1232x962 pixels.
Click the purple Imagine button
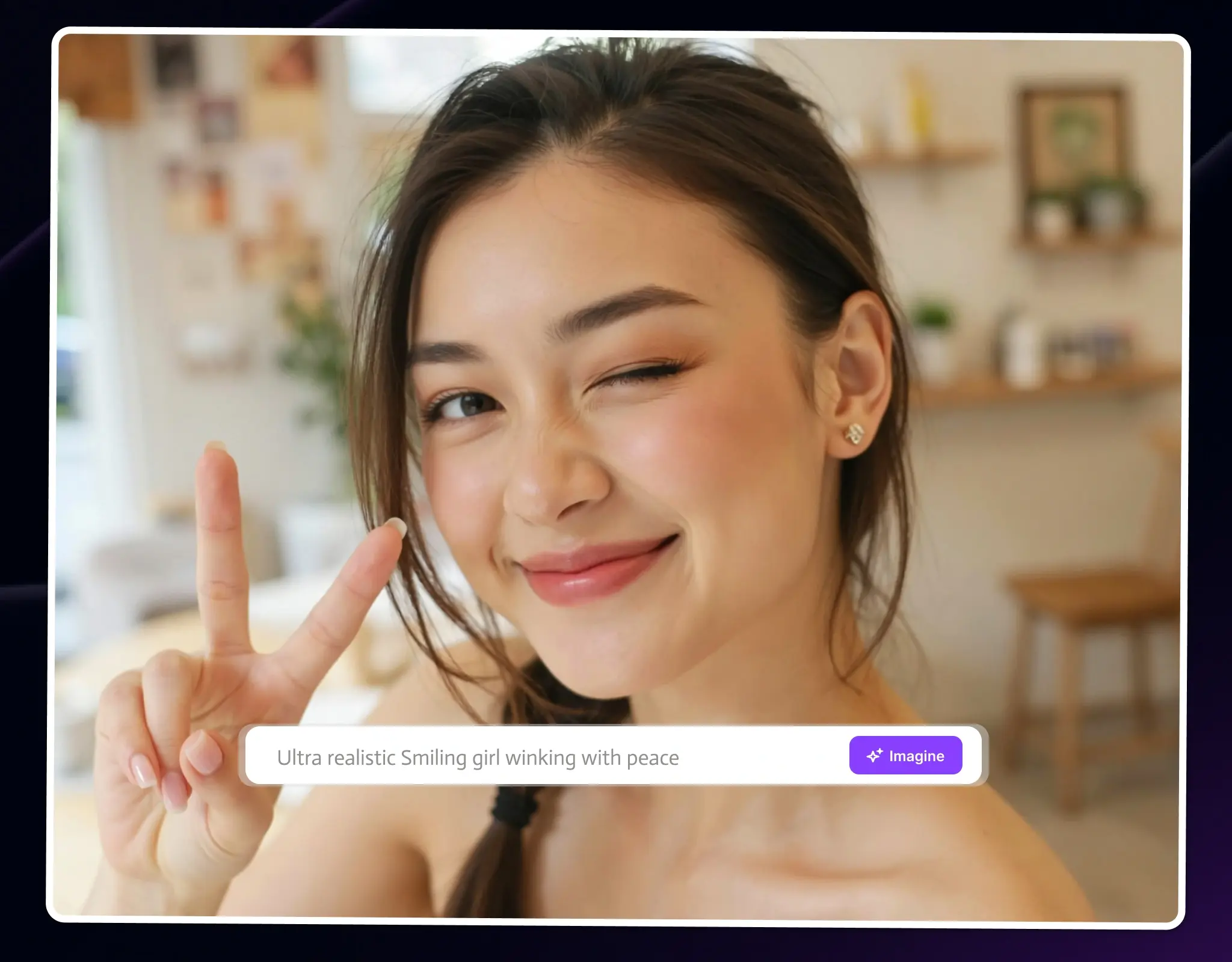(905, 755)
